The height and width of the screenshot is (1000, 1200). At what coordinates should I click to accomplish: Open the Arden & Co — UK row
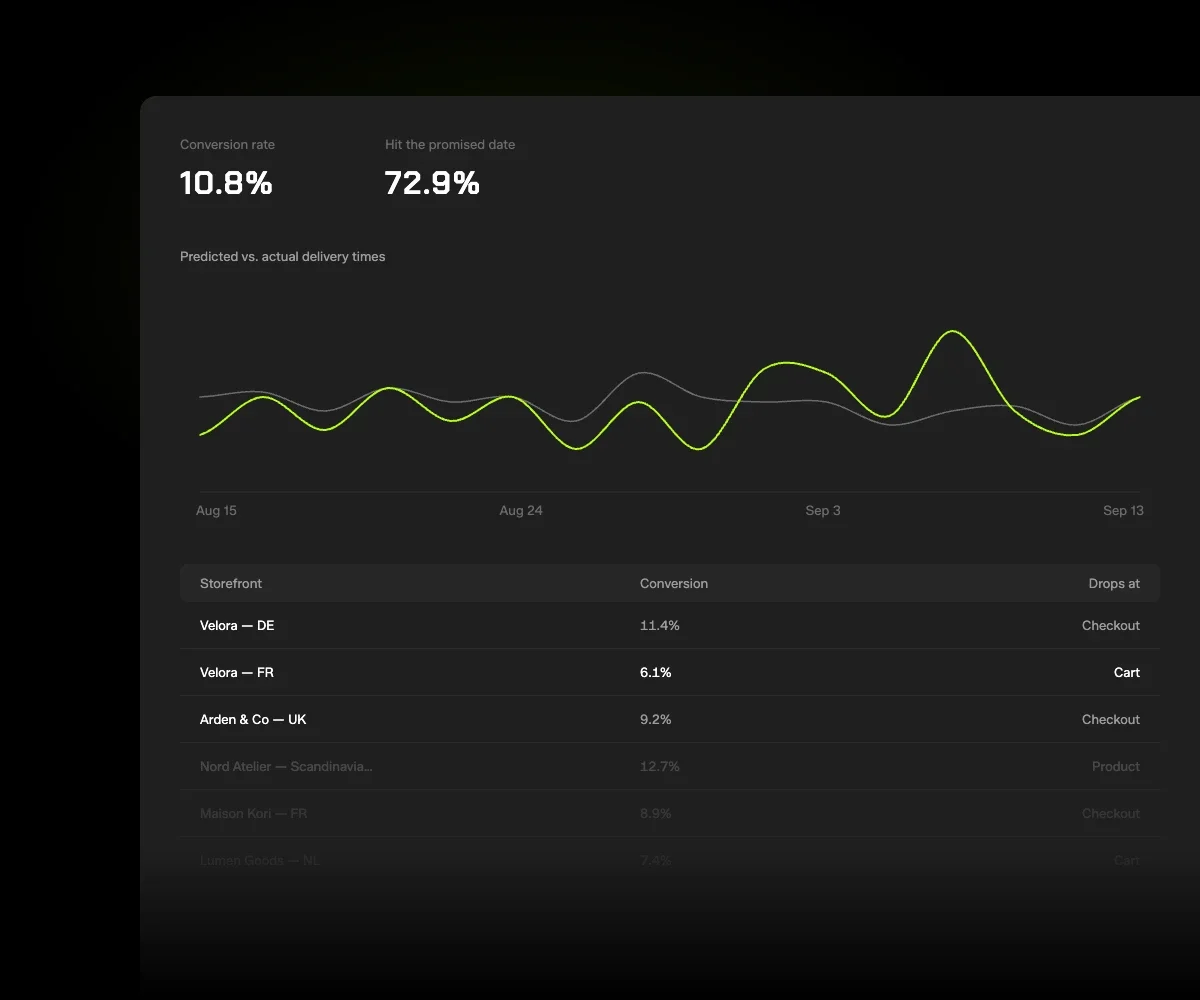670,720
